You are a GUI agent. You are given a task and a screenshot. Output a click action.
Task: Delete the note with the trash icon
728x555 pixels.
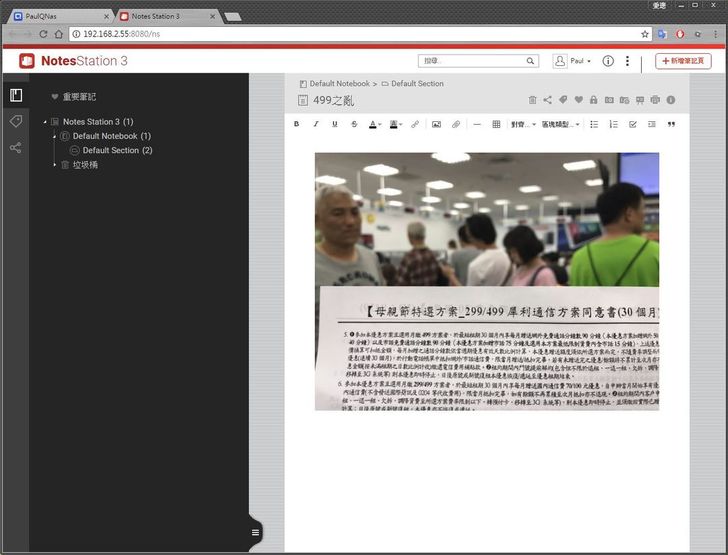point(533,100)
